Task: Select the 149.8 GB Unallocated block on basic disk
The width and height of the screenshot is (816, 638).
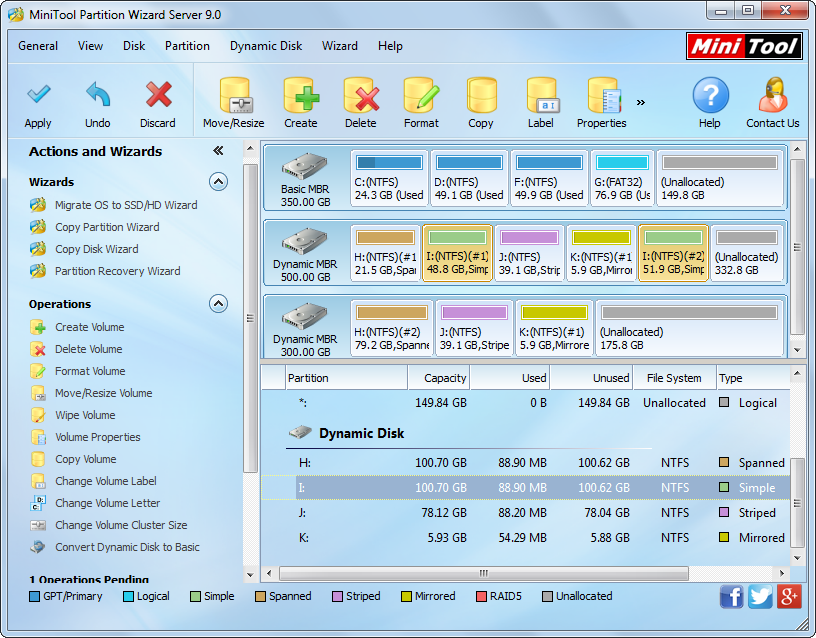Action: tap(720, 178)
